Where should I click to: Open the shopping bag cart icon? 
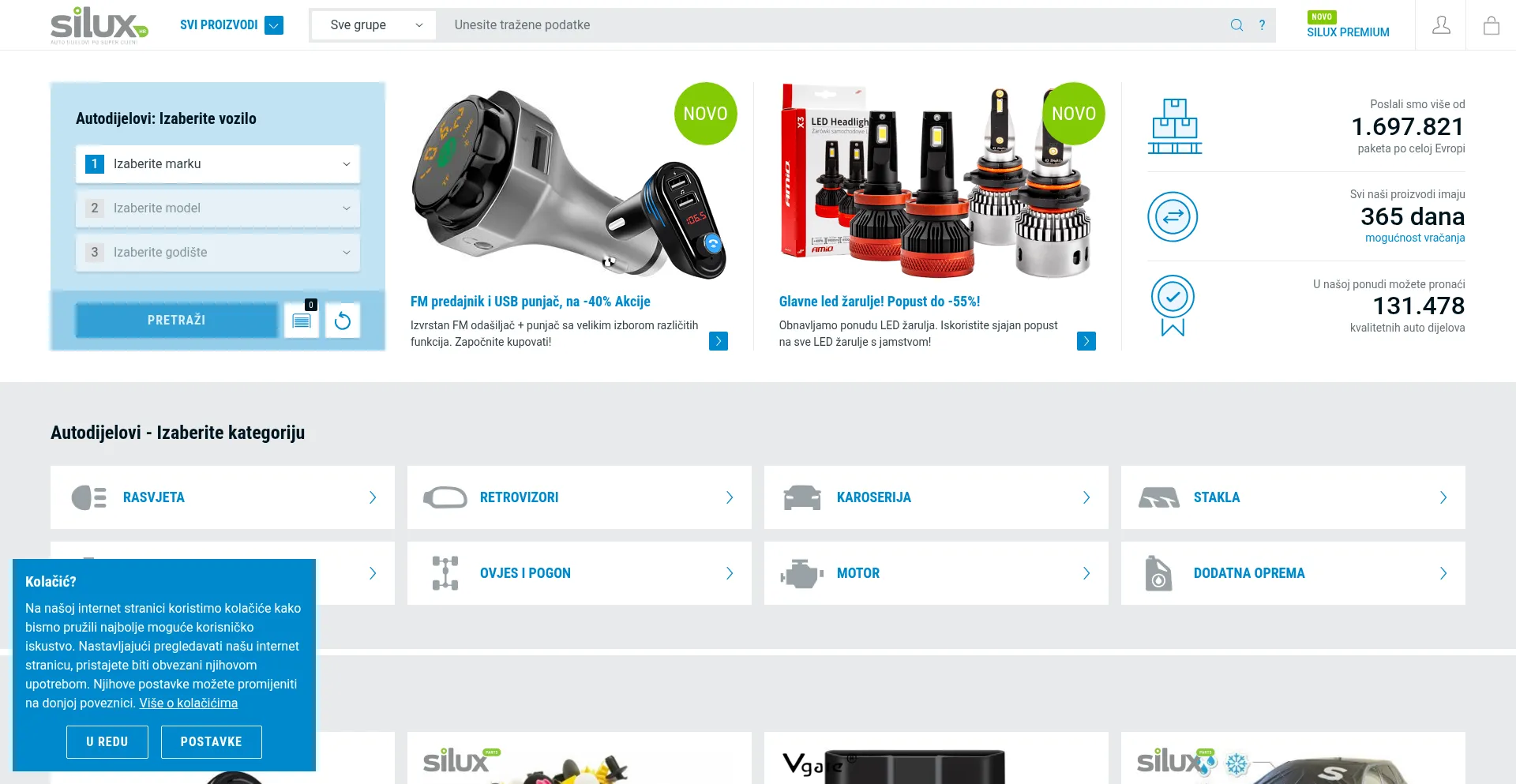click(1491, 25)
